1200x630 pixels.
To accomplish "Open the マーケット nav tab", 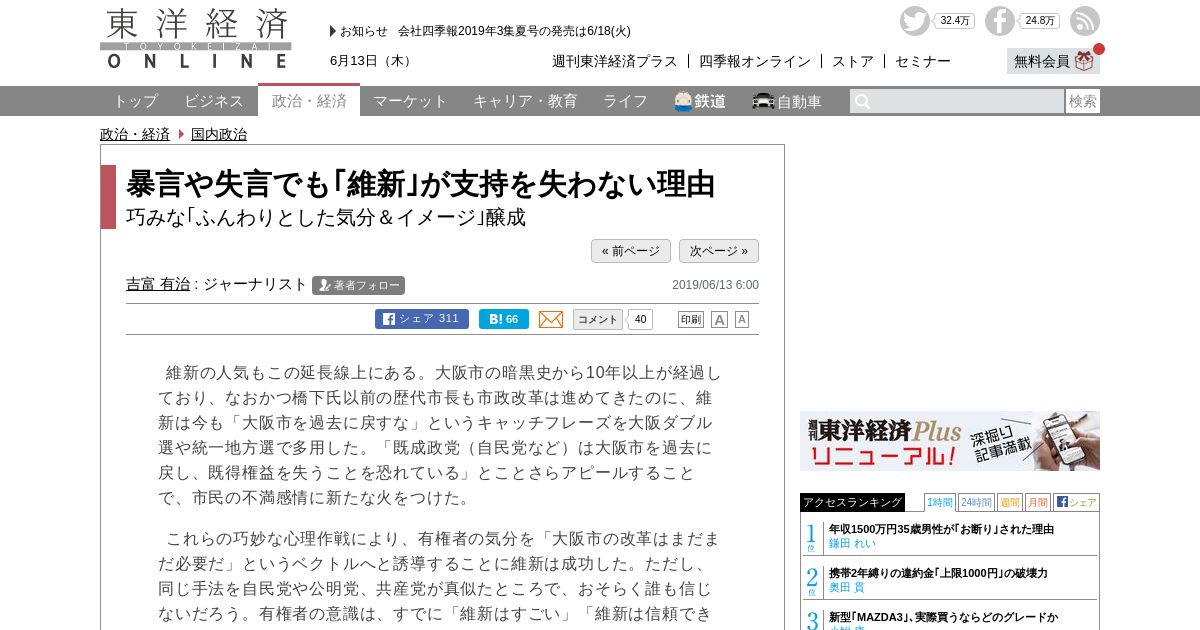I will (410, 101).
